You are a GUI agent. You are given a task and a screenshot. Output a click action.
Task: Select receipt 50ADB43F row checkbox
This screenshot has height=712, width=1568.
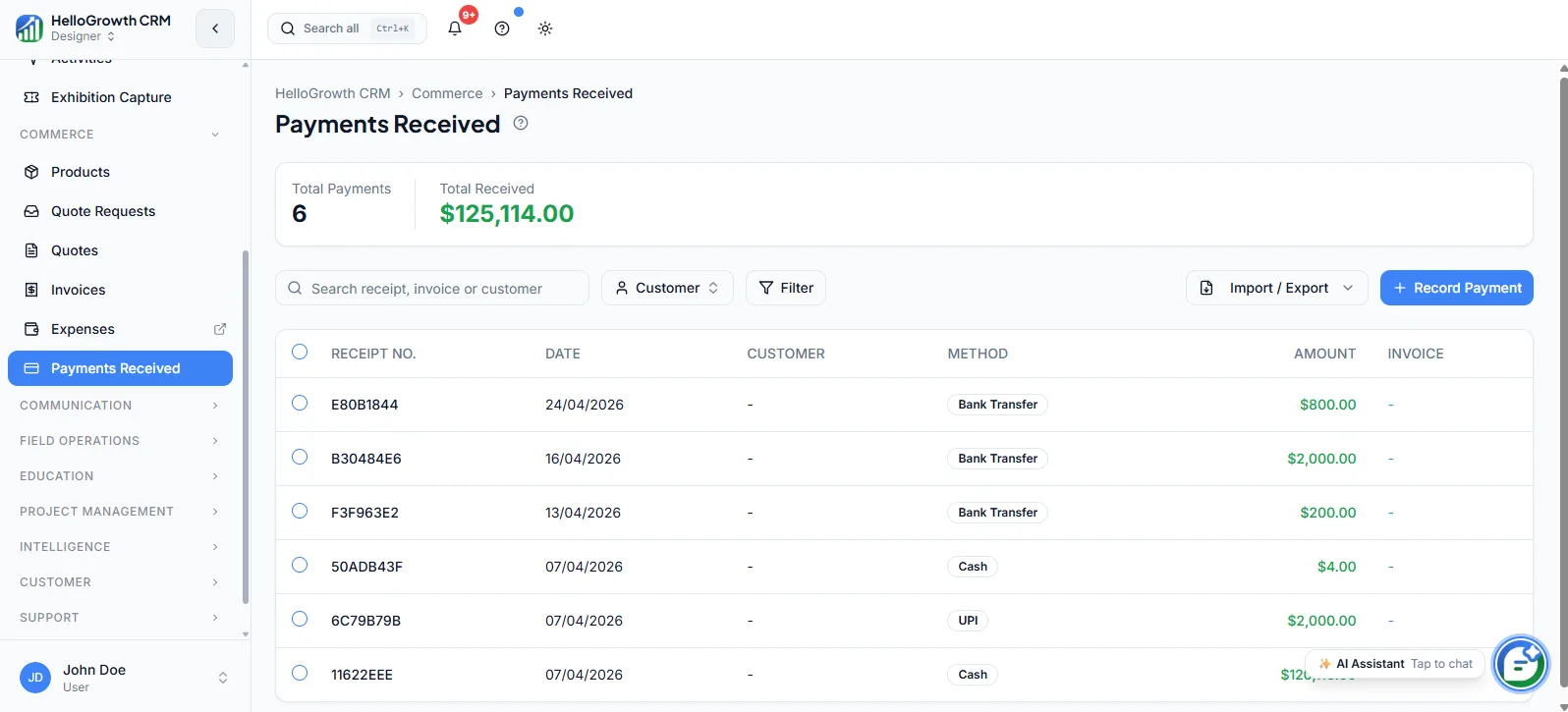click(300, 565)
